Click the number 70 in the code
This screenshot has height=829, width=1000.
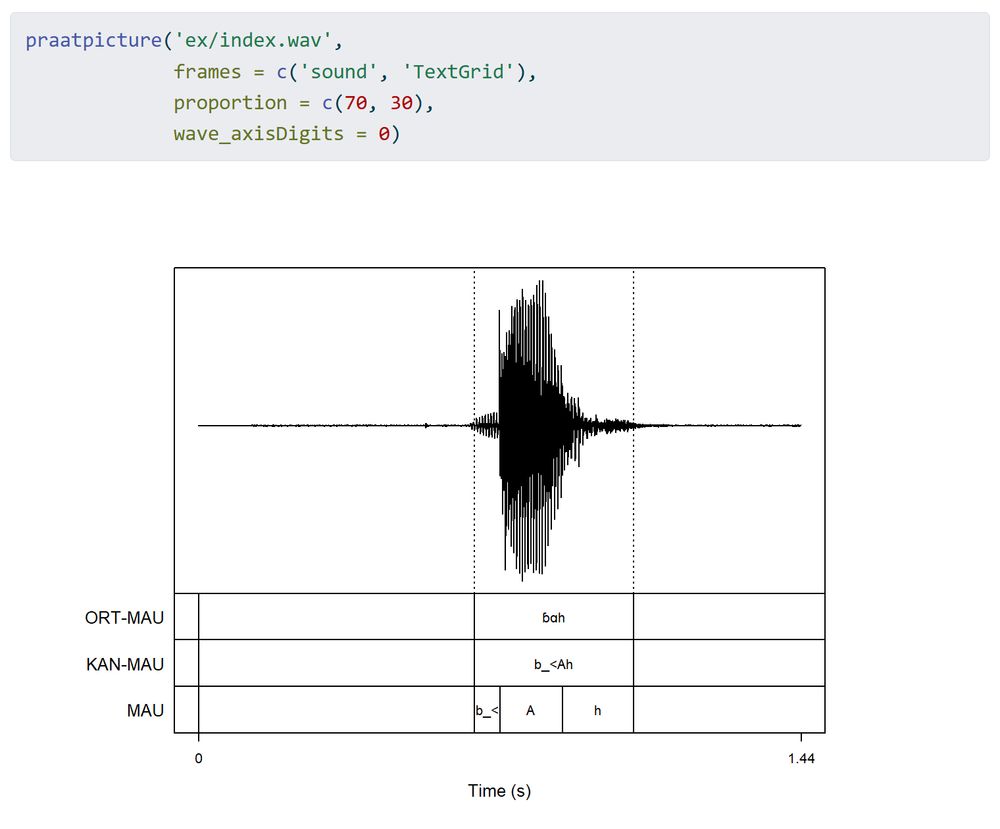356,103
